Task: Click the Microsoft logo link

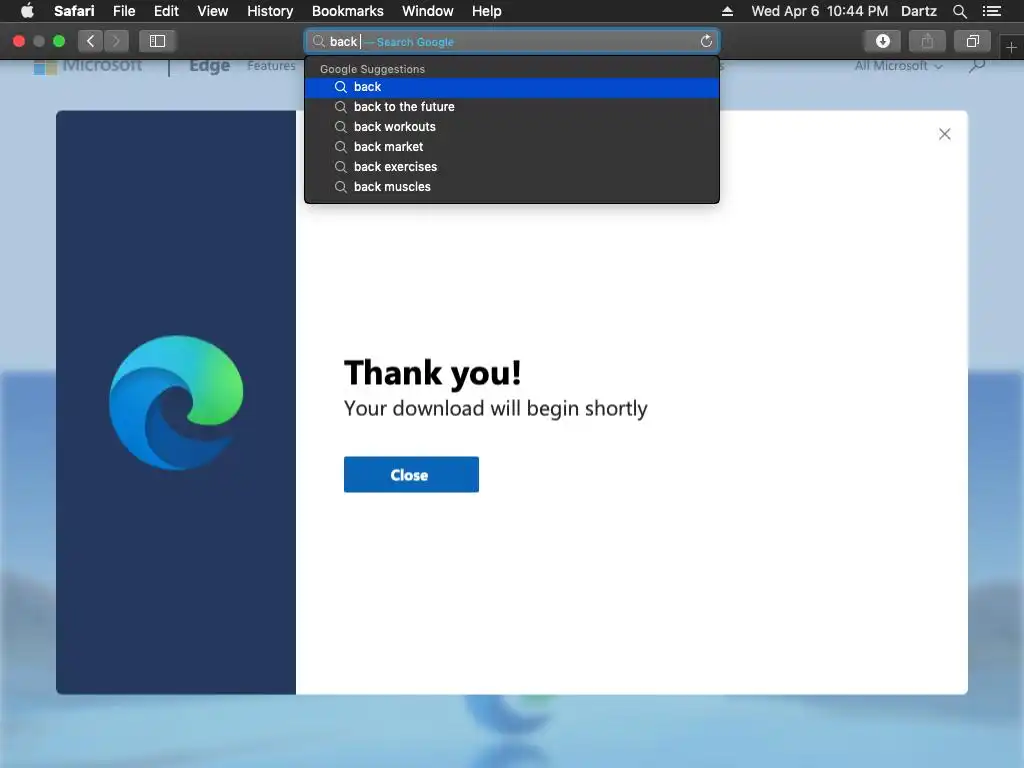Action: pyautogui.click(x=88, y=66)
